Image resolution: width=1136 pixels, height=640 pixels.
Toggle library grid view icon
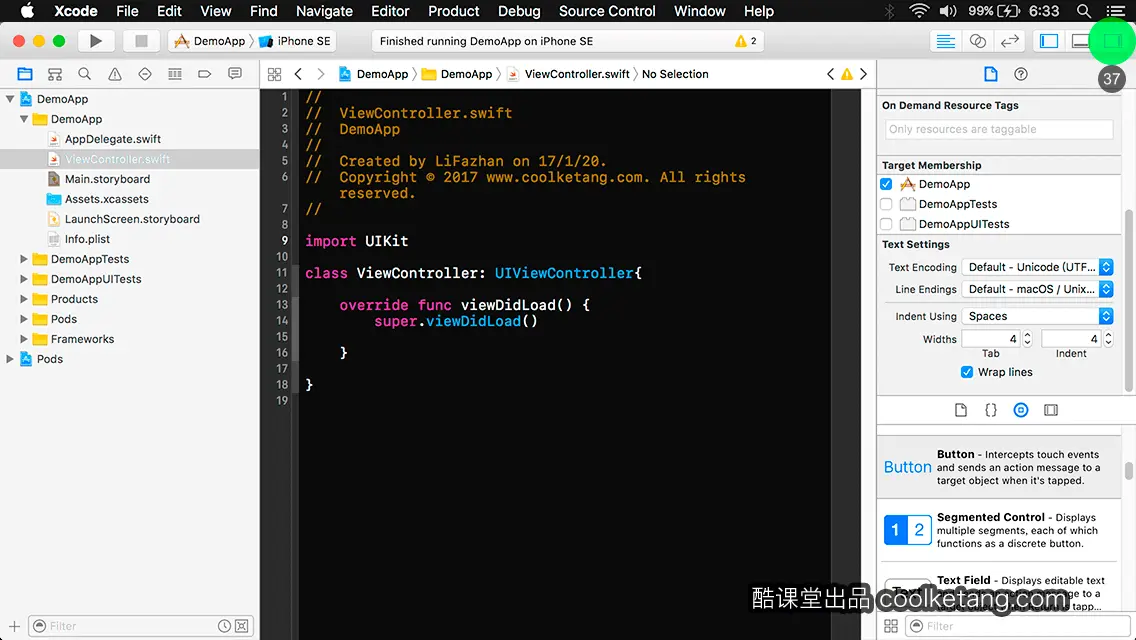click(891, 626)
